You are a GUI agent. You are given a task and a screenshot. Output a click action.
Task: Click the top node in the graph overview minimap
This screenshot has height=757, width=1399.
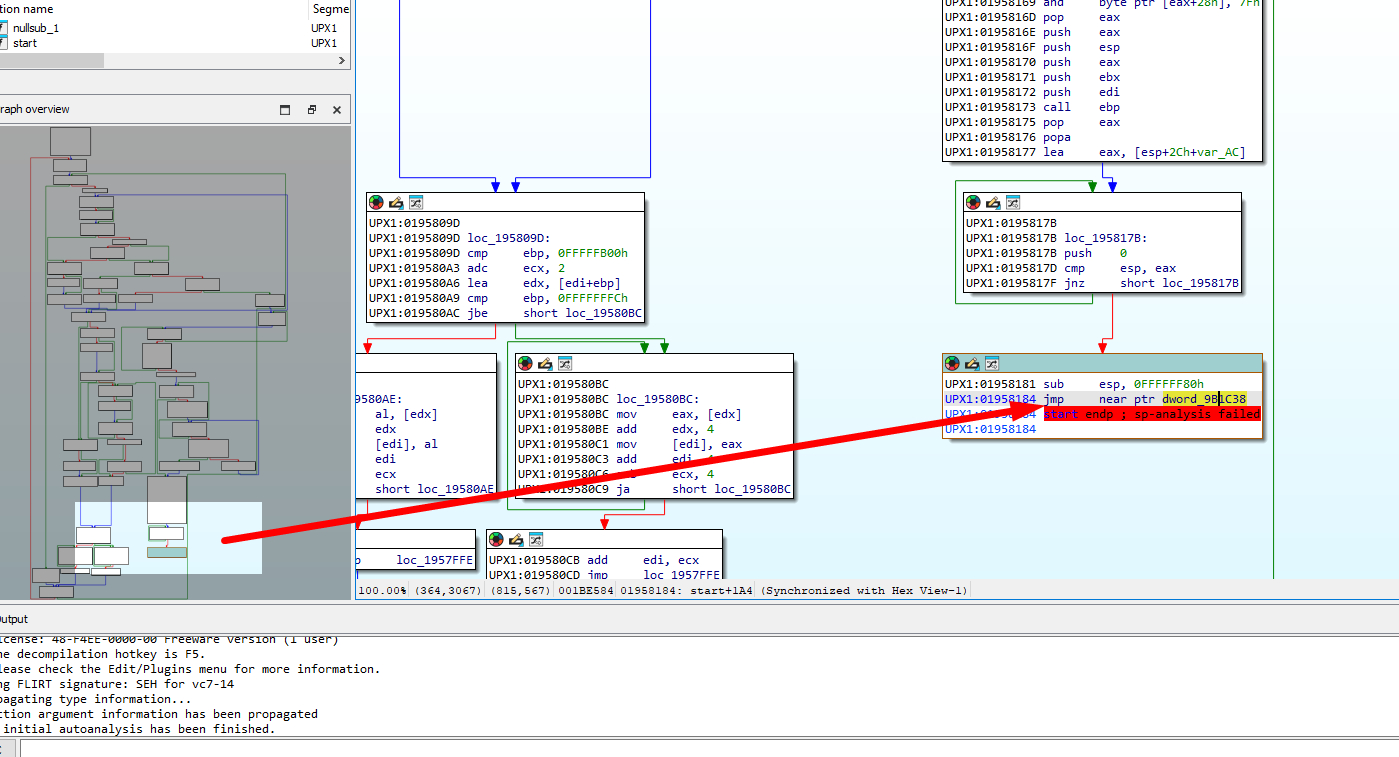coord(70,142)
